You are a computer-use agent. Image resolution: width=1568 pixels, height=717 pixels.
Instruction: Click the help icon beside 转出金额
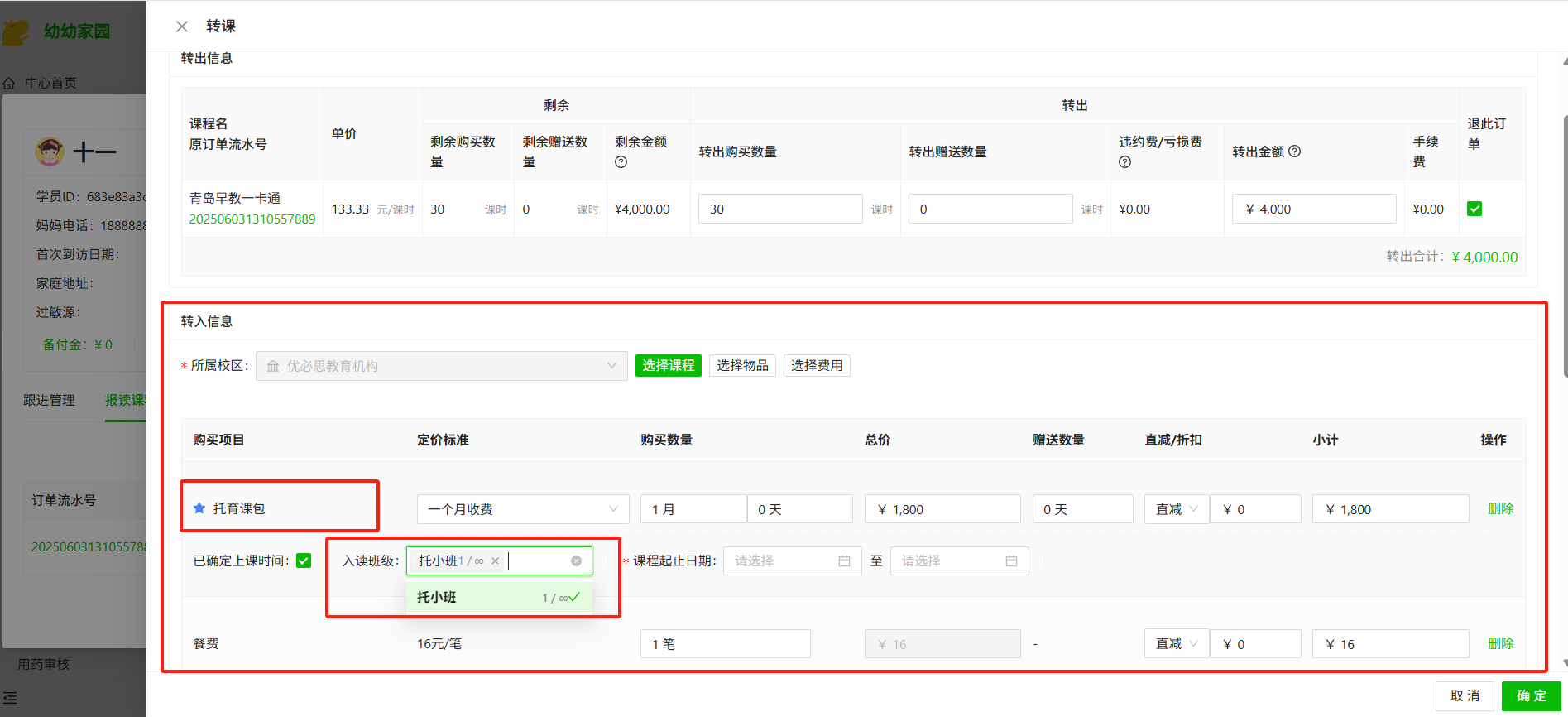tap(1295, 152)
